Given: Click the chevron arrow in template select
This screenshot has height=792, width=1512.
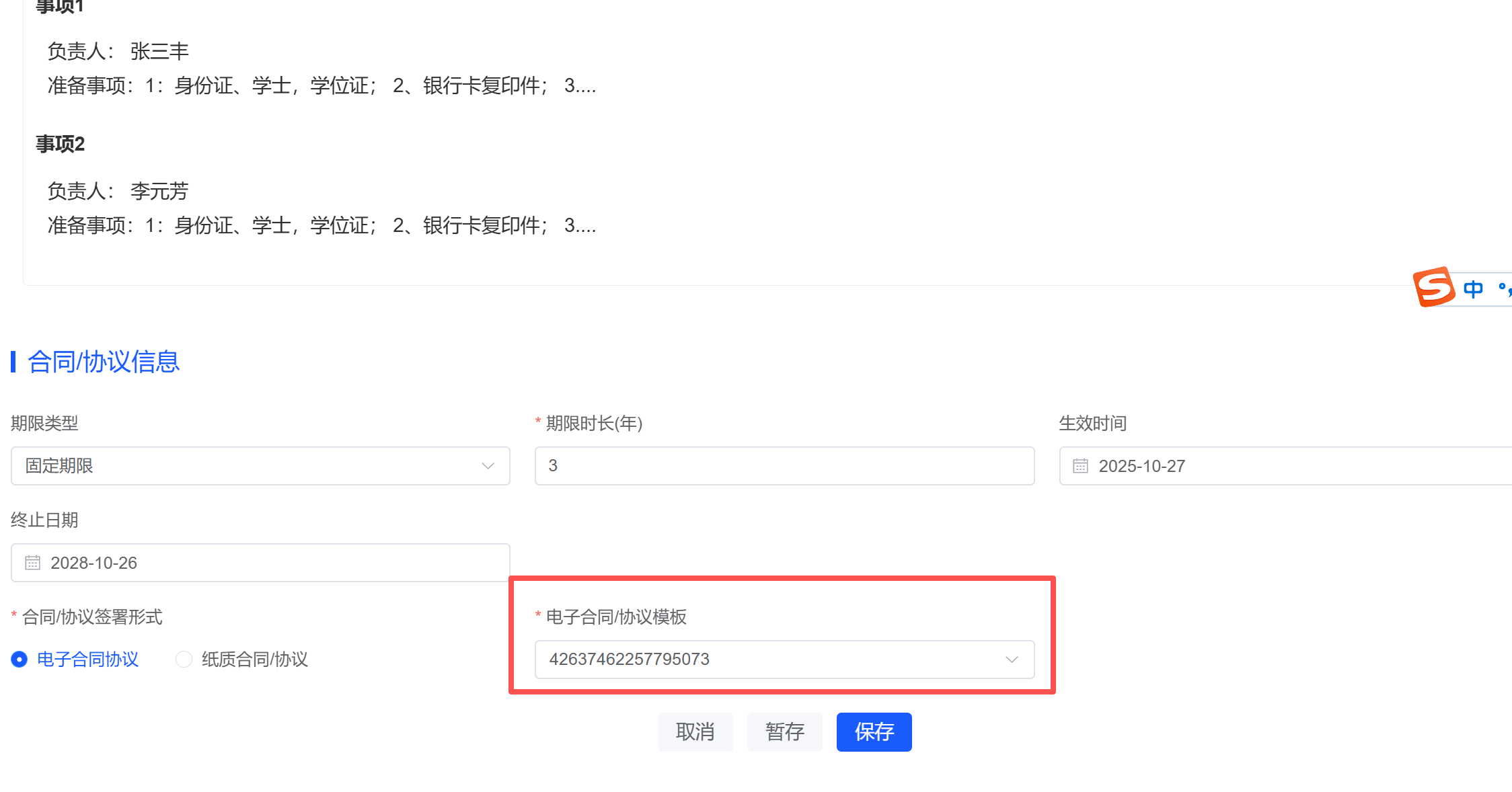Looking at the screenshot, I should coord(1012,660).
